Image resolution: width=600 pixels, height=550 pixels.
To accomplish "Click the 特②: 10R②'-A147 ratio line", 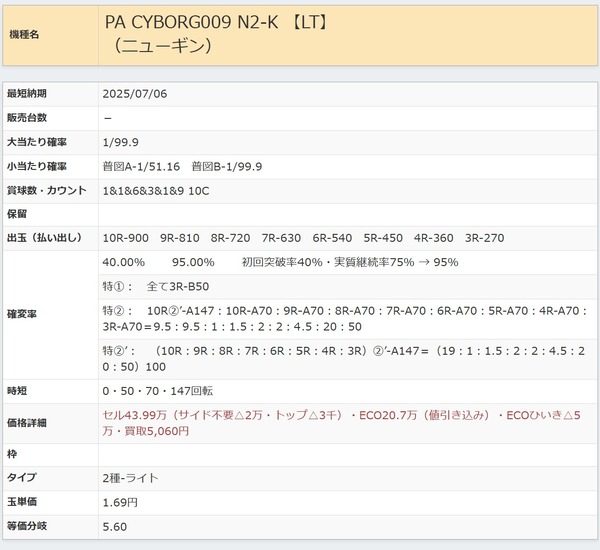I will tap(344, 319).
